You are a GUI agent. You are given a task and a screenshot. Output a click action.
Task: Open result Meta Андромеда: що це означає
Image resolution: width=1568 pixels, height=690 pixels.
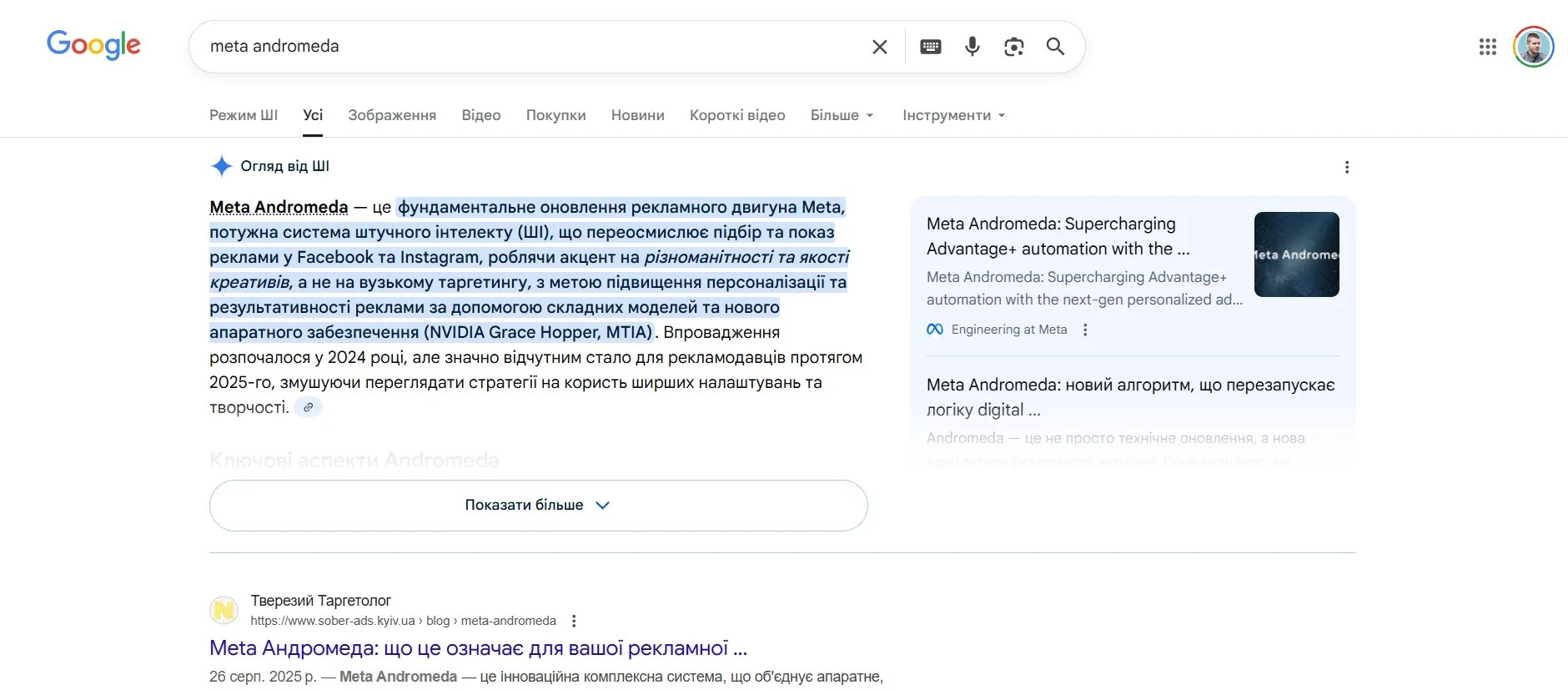pos(478,648)
